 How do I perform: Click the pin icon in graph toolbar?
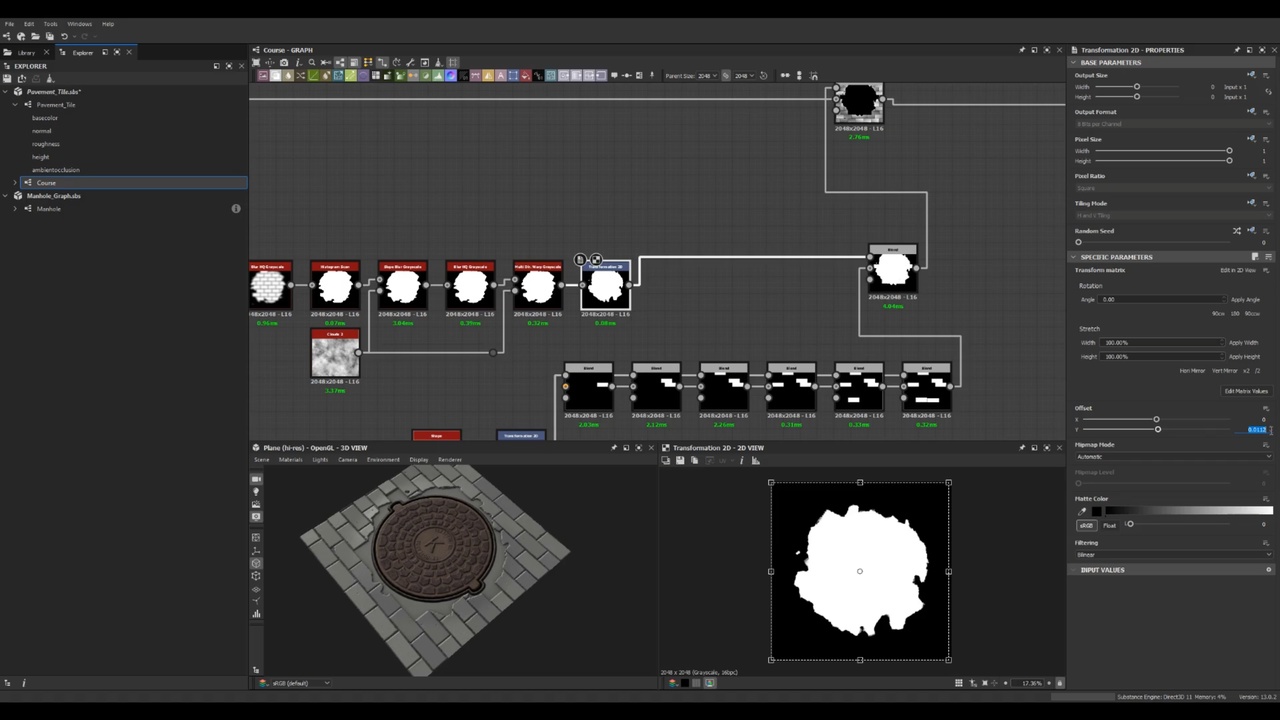[651, 75]
